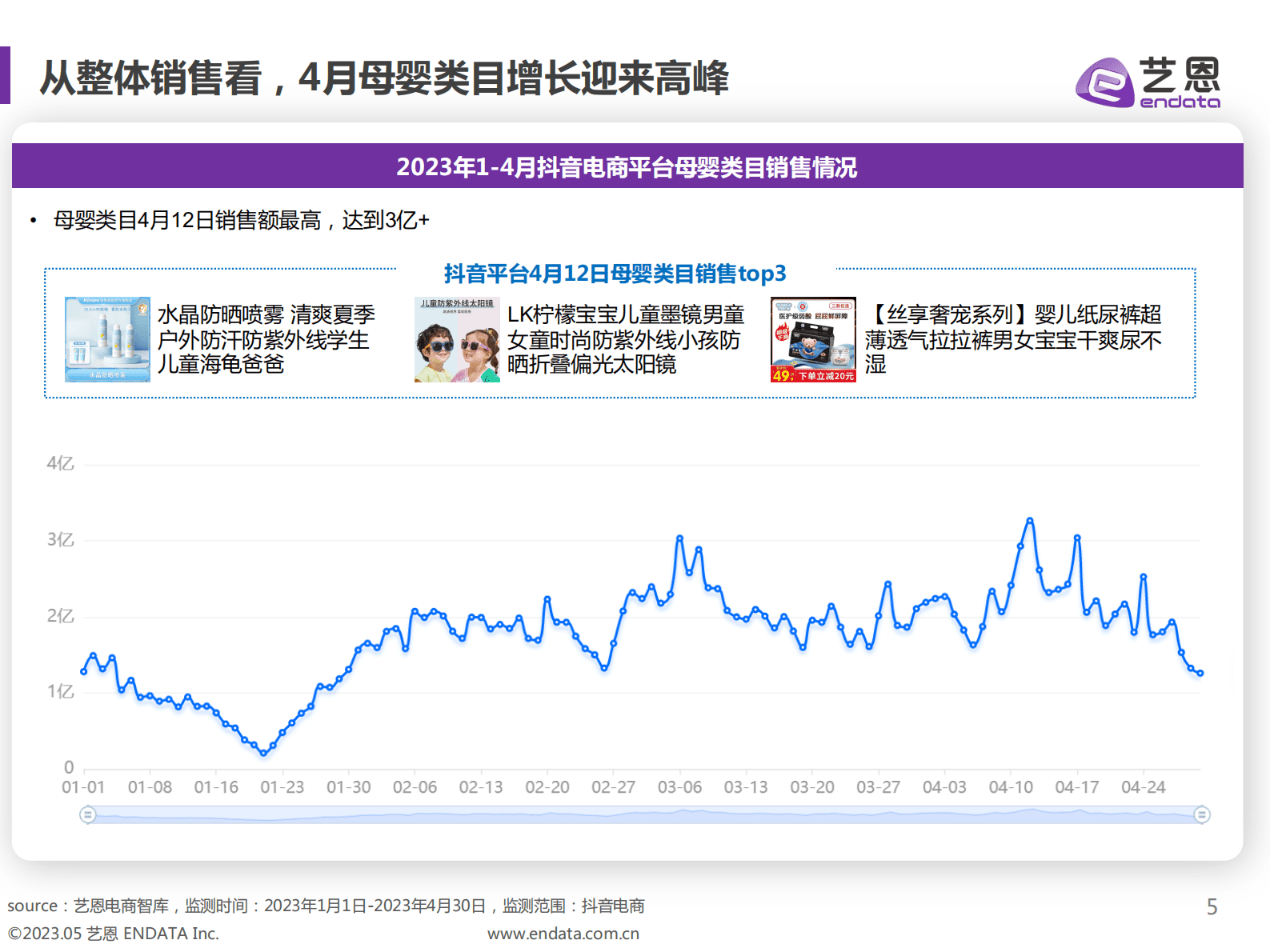The image size is (1270, 952).
Task: Click the y-axis label 1亿
Action: pyautogui.click(x=61, y=692)
